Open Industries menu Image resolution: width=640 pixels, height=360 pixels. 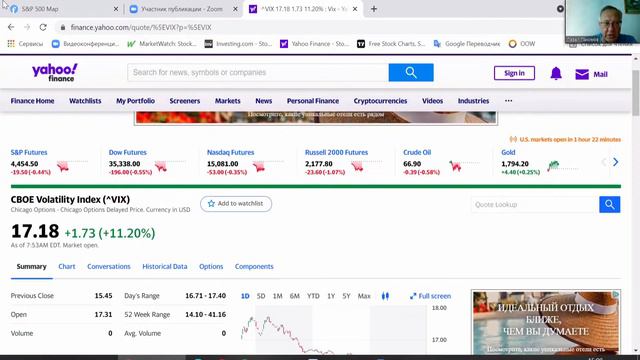tap(473, 101)
